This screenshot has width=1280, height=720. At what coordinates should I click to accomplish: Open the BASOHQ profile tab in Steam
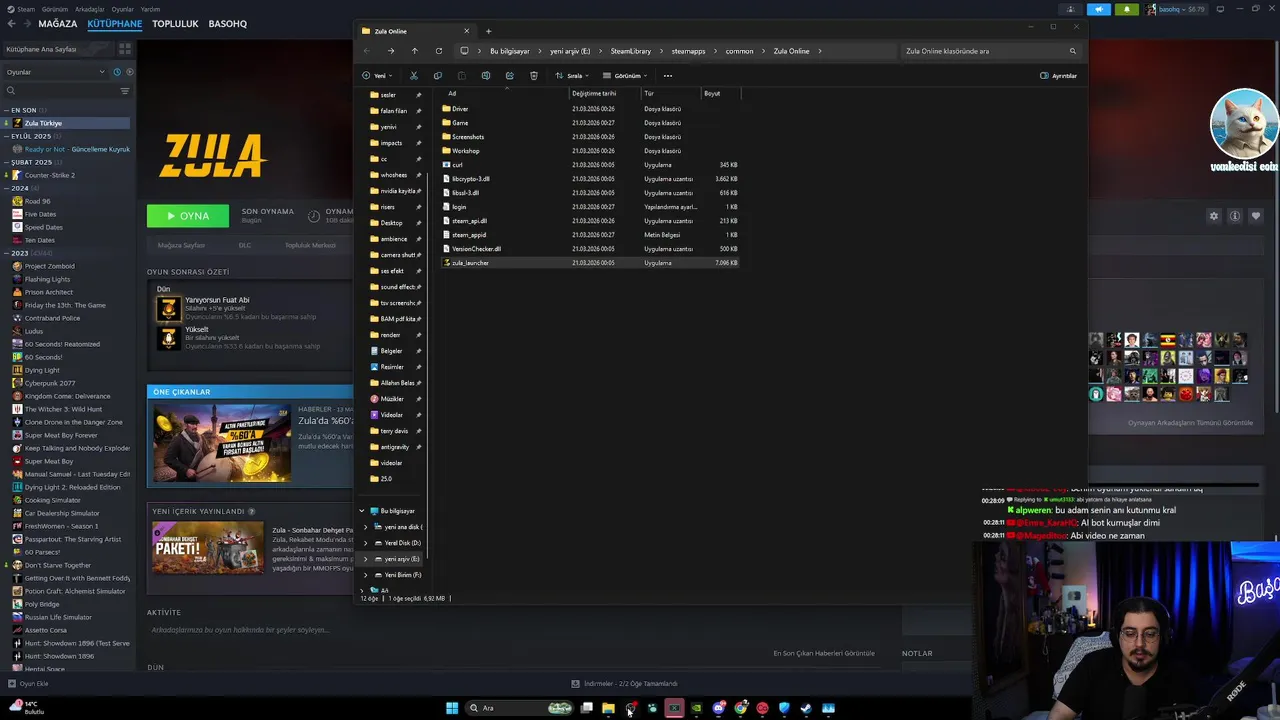(228, 23)
